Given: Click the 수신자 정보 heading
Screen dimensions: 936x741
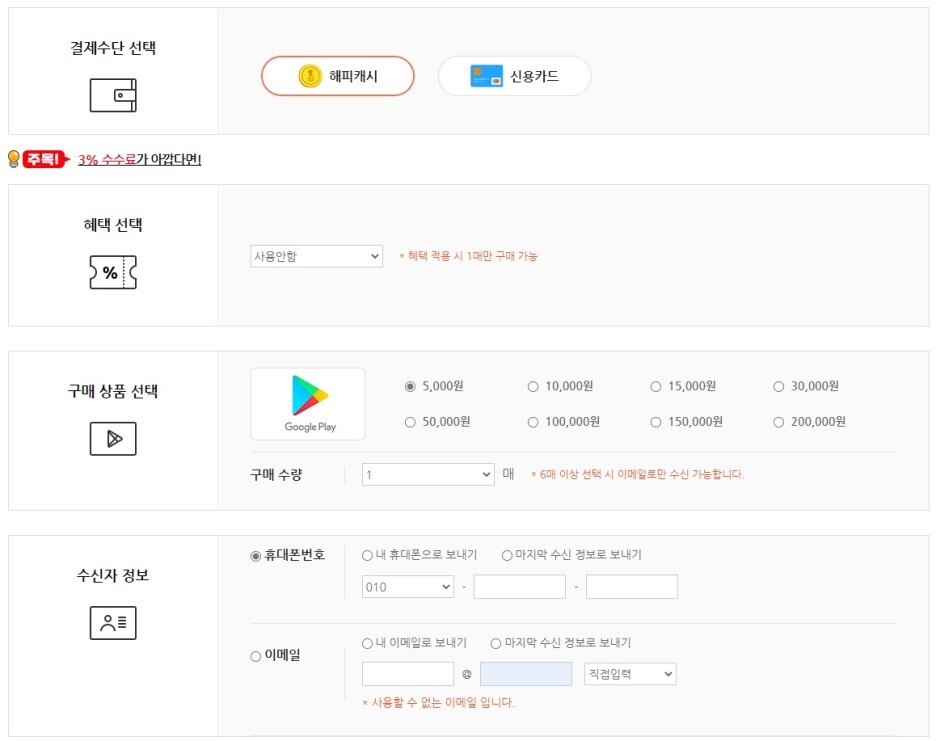Looking at the screenshot, I should pos(113,575).
